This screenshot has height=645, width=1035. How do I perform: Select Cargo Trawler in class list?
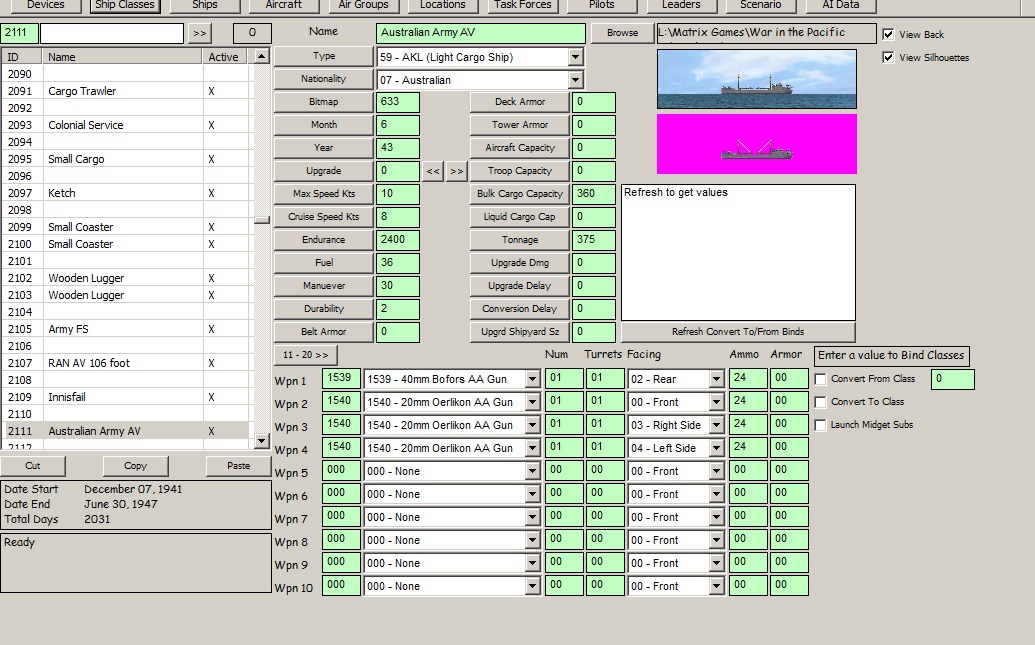point(127,91)
